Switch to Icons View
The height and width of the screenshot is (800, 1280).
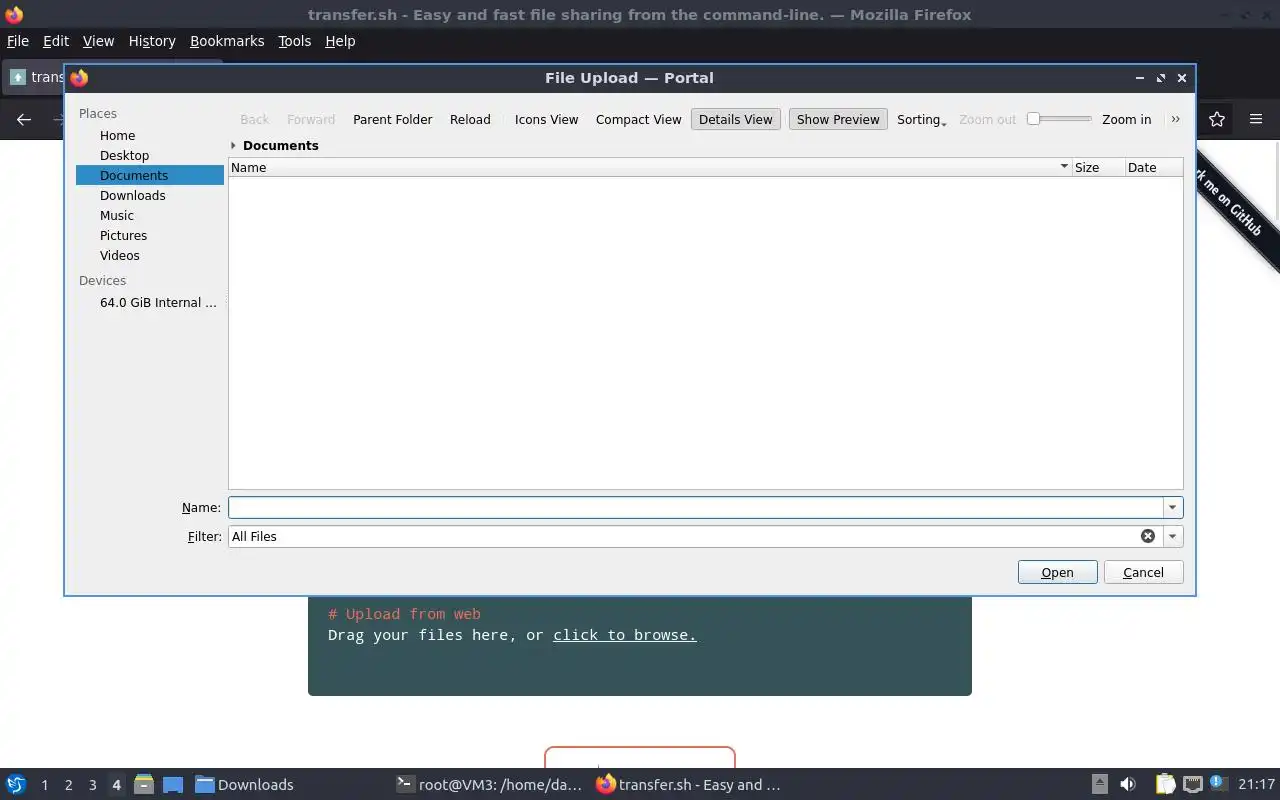[x=546, y=119]
